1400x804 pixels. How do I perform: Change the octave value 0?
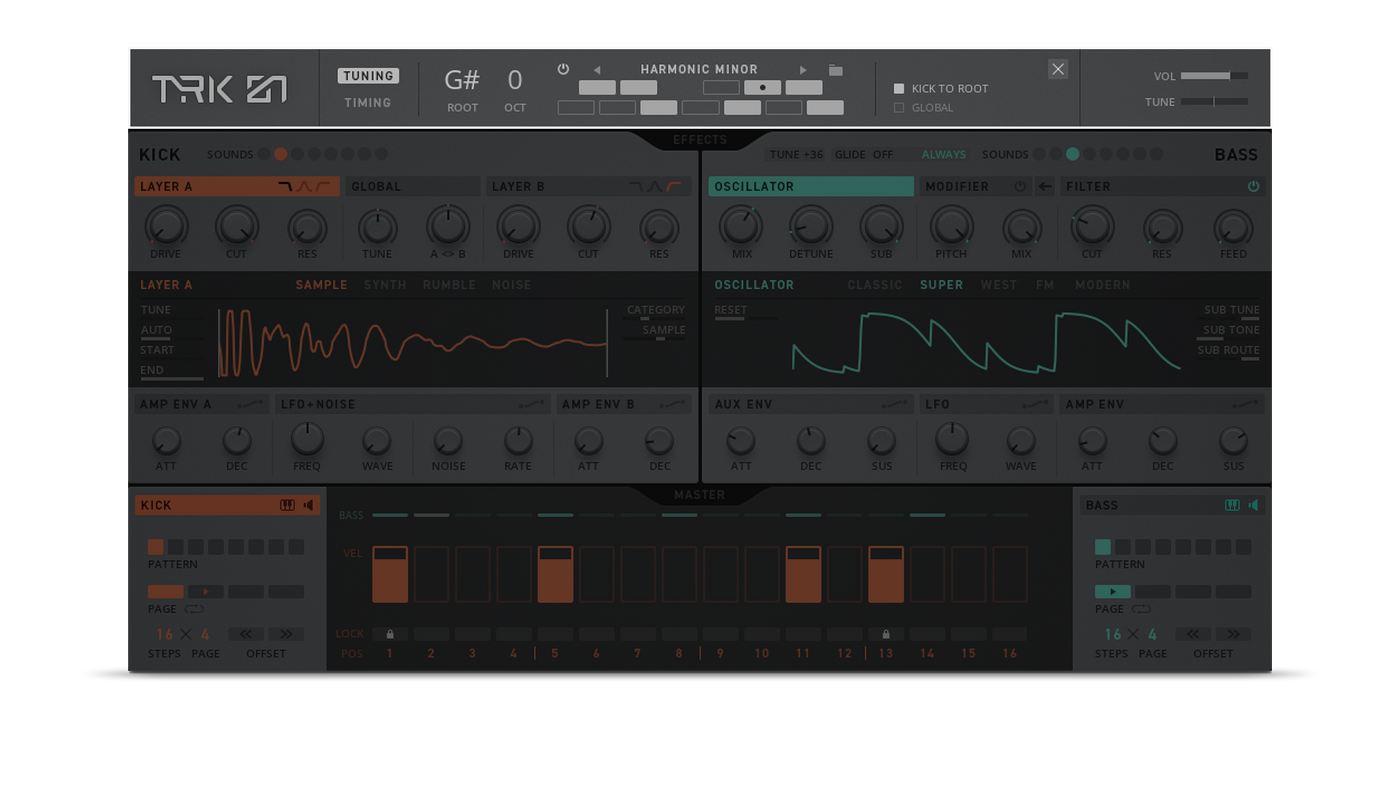pos(515,80)
